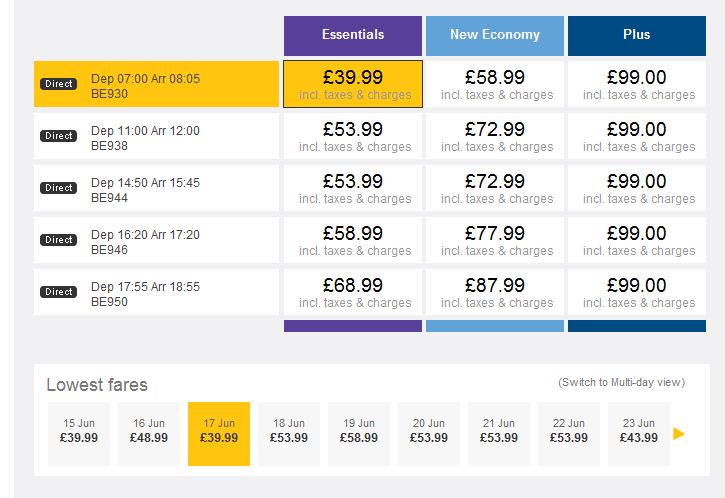Select 16 Jun £48.99 fare tile

(x=149, y=434)
